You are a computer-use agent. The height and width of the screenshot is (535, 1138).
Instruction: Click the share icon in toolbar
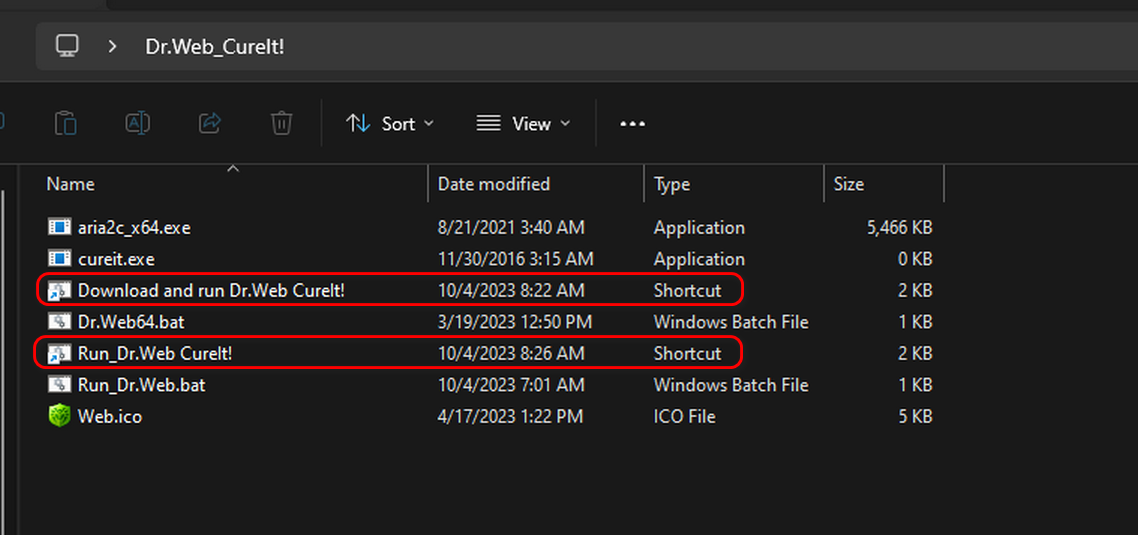coord(210,123)
